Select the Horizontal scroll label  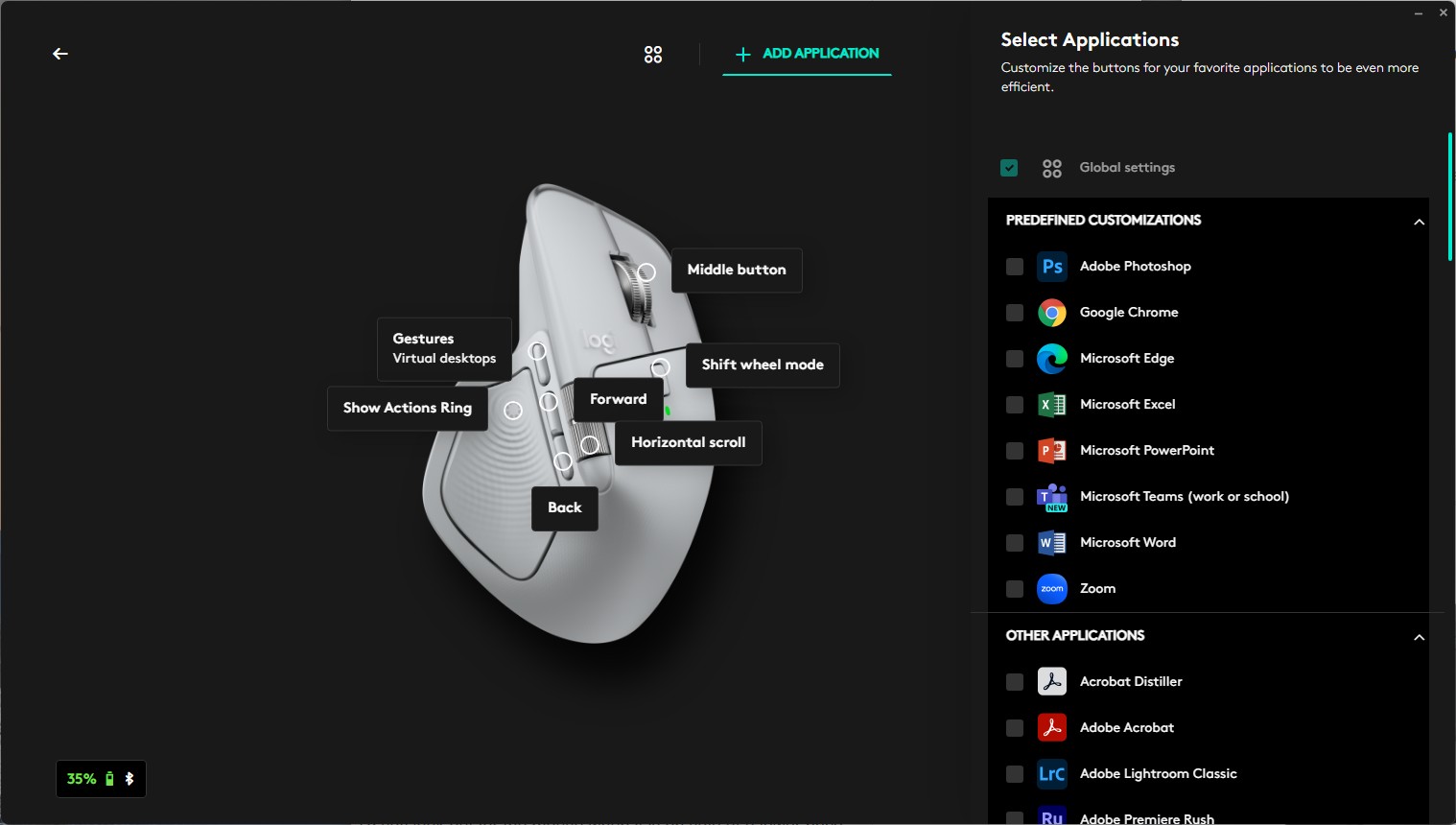688,442
